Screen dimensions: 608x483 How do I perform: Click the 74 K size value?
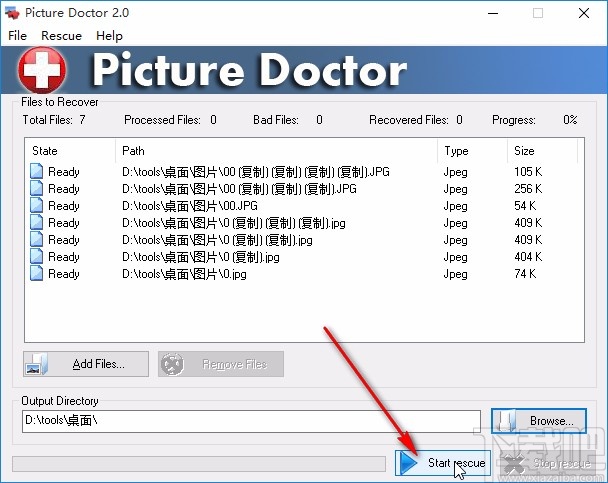(525, 274)
